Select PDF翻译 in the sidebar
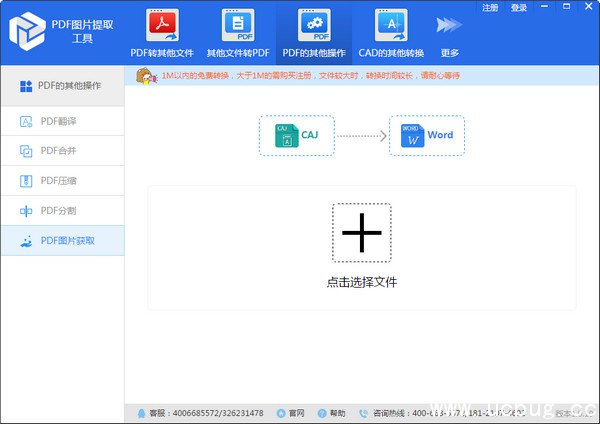600x424 pixels. tap(62, 121)
